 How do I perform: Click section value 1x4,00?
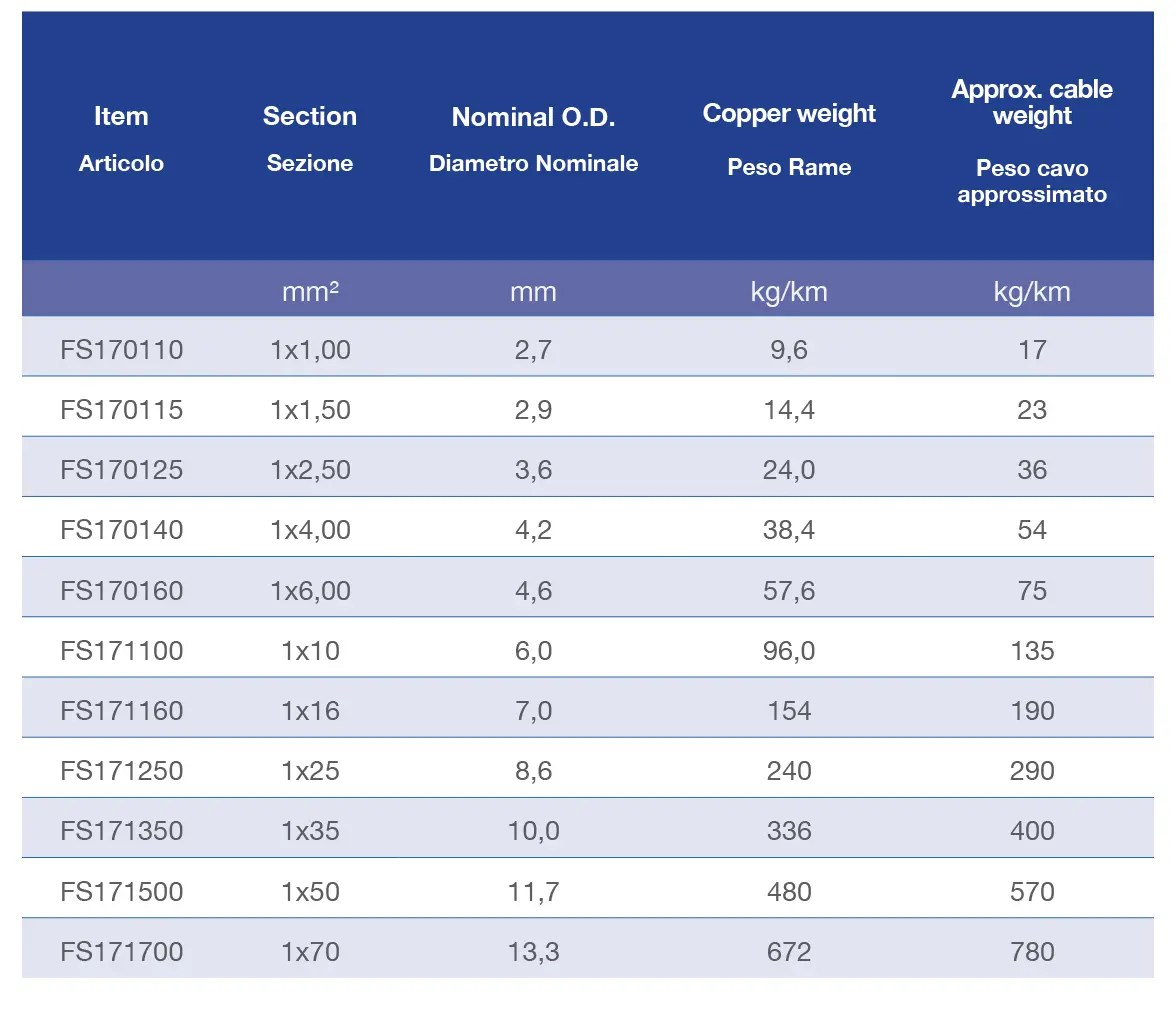click(310, 530)
